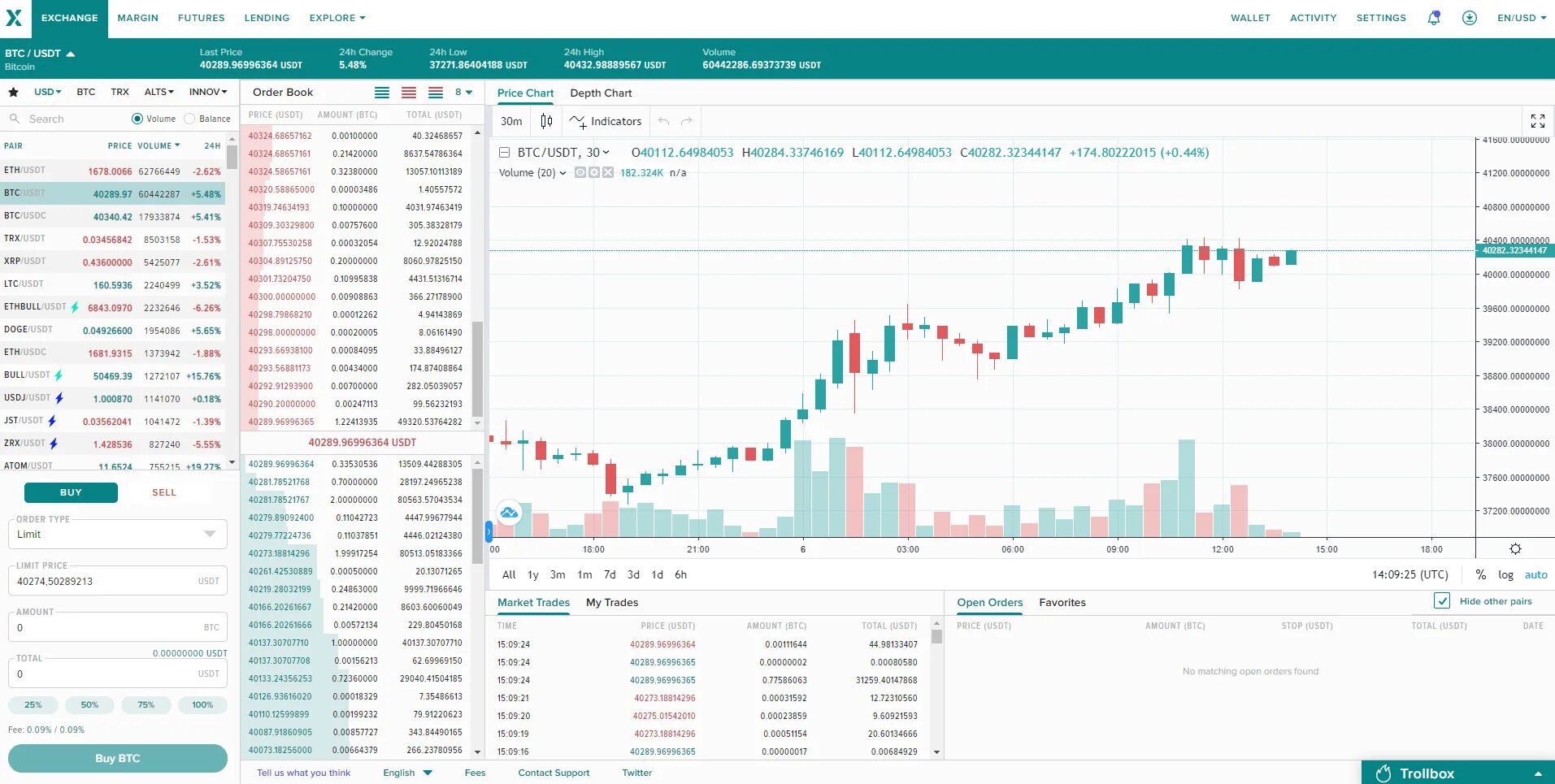
Task: Select the Balance radio button
Action: click(x=189, y=119)
